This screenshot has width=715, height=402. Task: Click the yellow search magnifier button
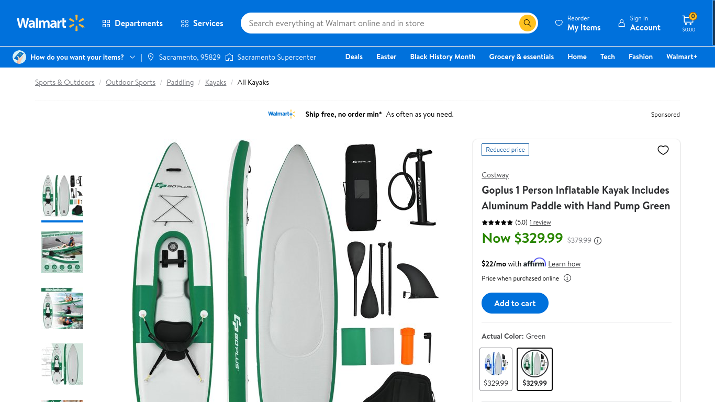point(527,23)
